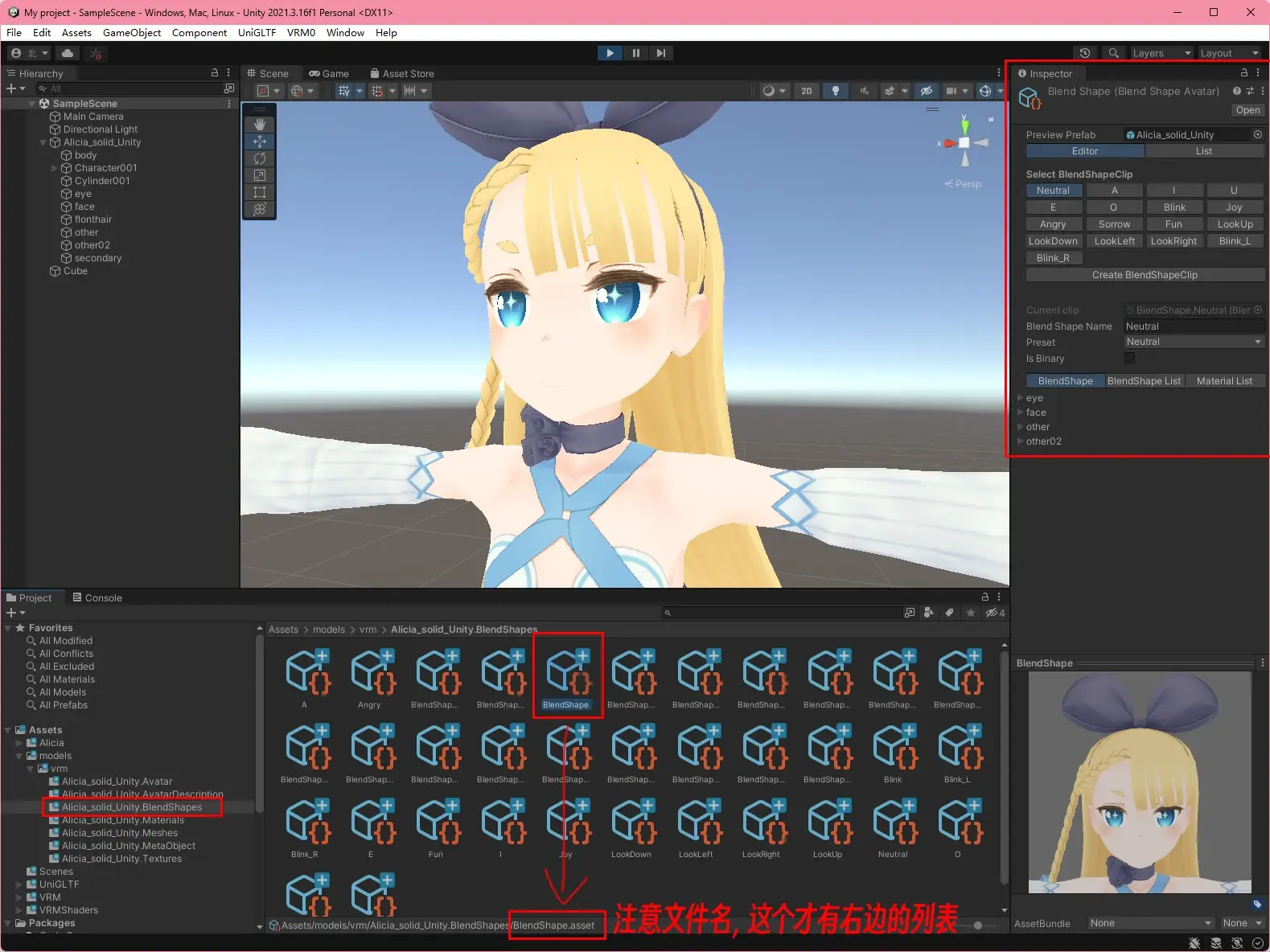Click the Open button in Inspector
This screenshot has width=1270, height=952.
1247,110
